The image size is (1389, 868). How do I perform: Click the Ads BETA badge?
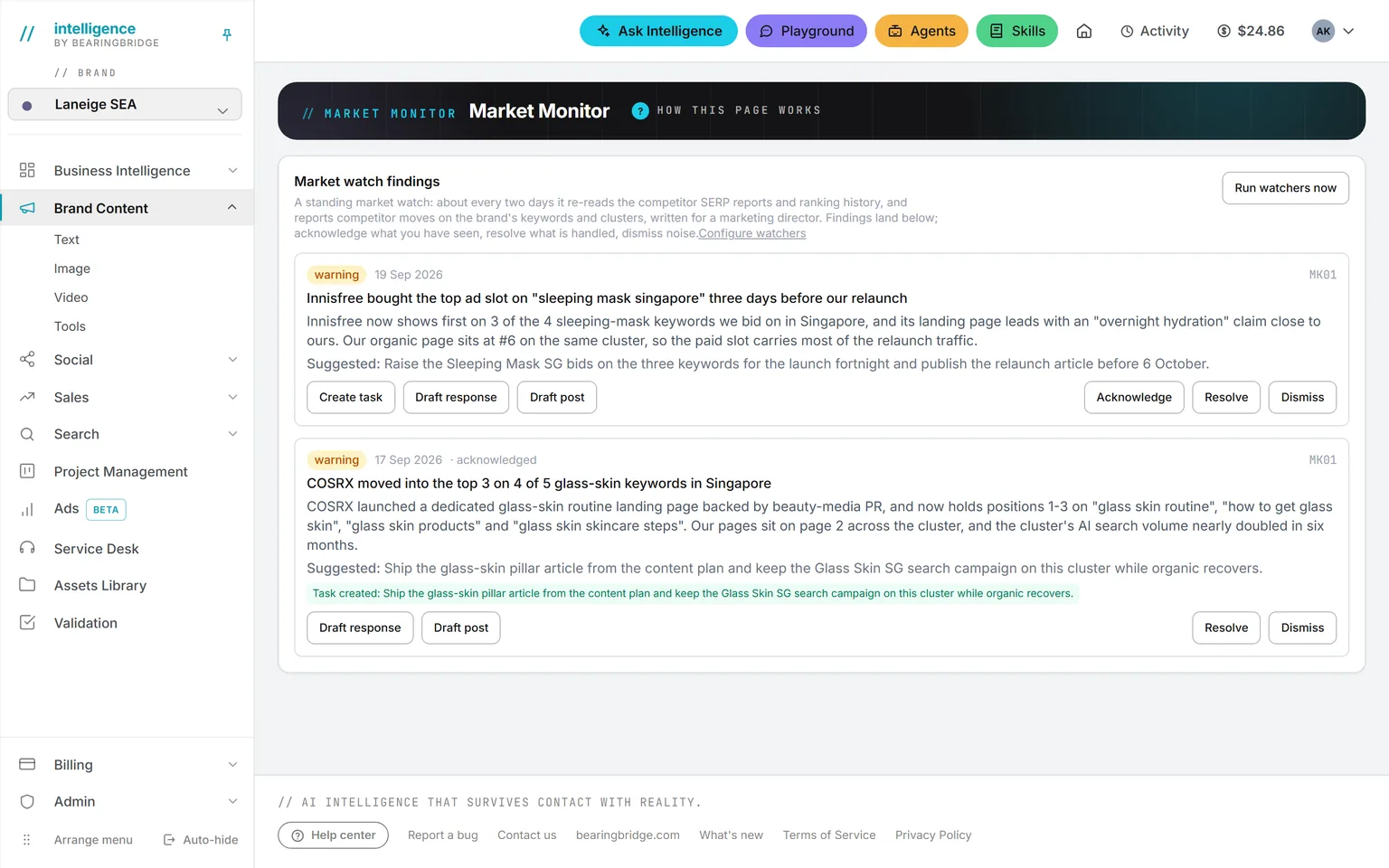(106, 509)
